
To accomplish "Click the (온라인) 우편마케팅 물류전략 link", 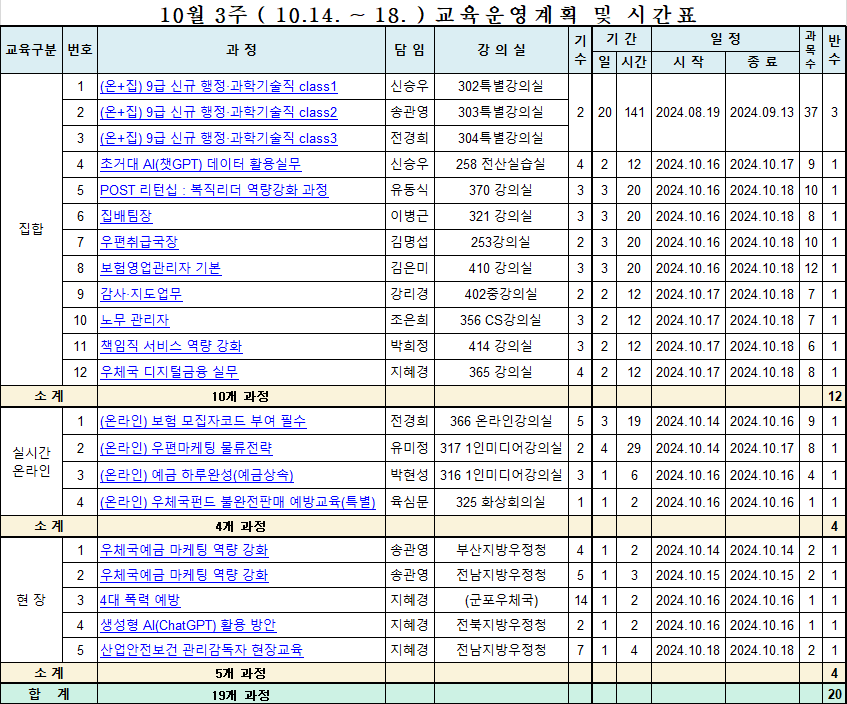I will (186, 448).
